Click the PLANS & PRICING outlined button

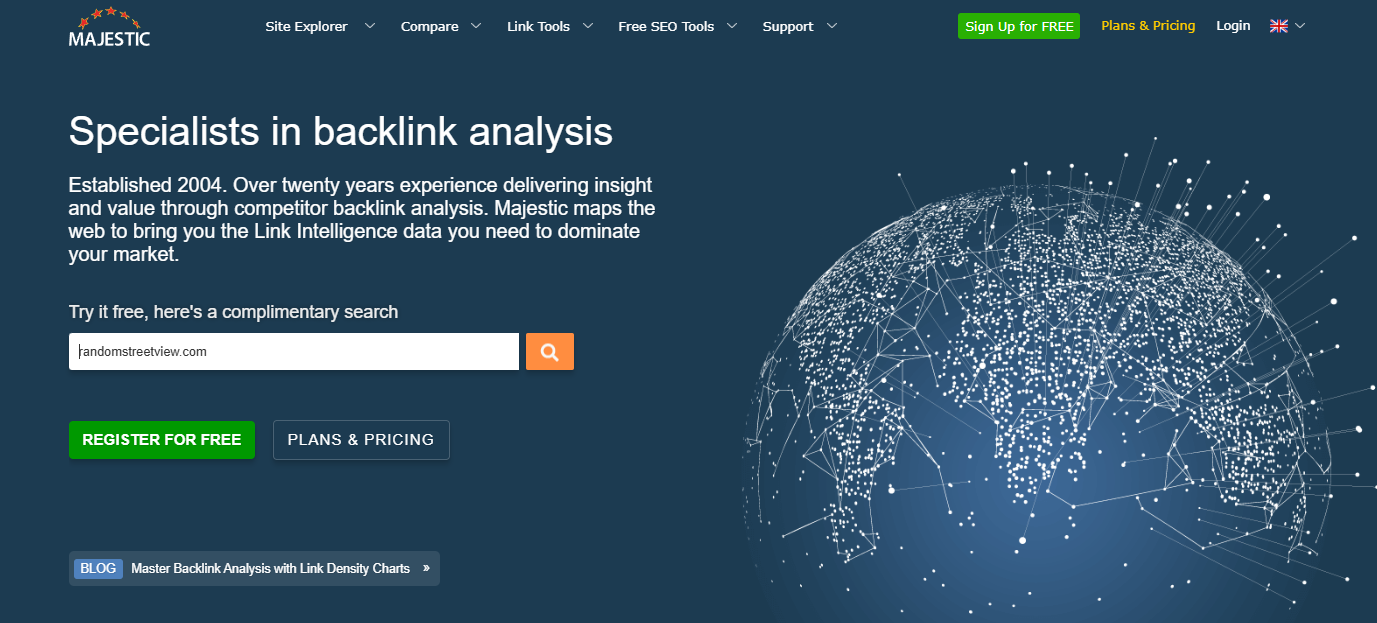click(x=361, y=440)
